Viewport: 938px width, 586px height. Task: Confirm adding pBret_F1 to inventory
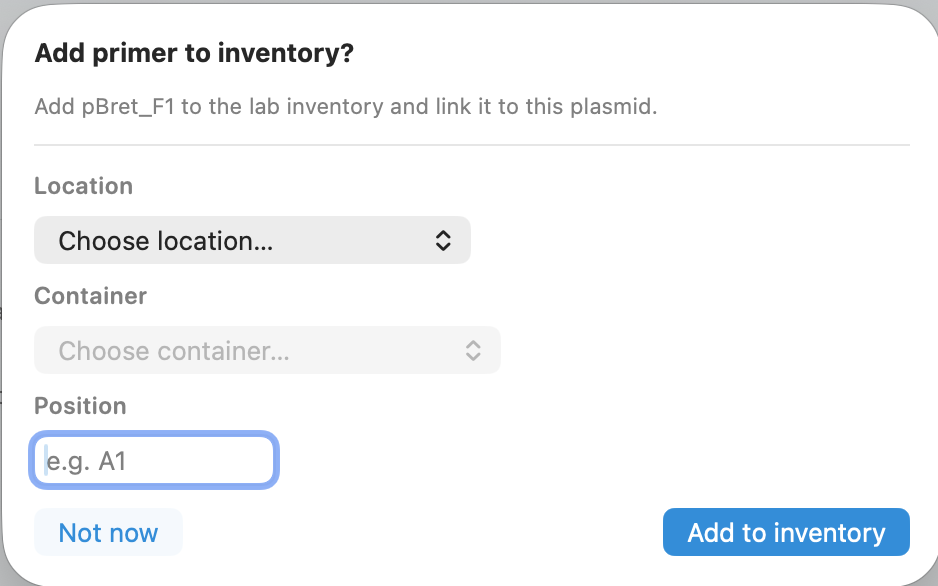point(786,532)
